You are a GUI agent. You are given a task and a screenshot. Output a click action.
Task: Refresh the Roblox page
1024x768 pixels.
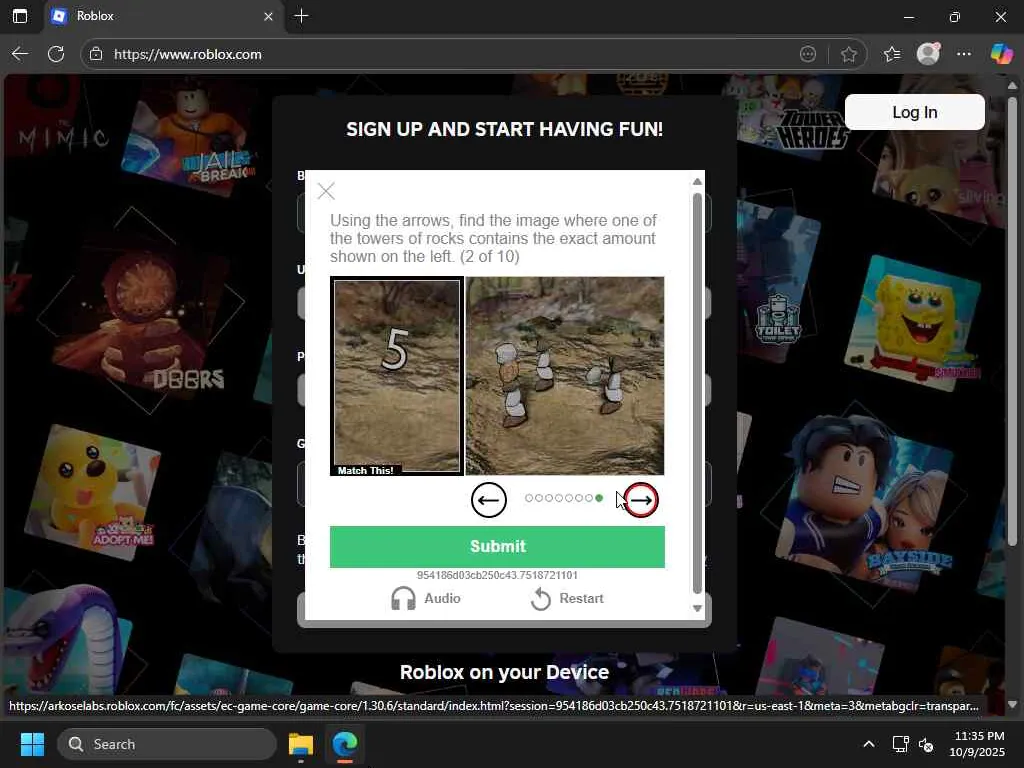coord(56,54)
